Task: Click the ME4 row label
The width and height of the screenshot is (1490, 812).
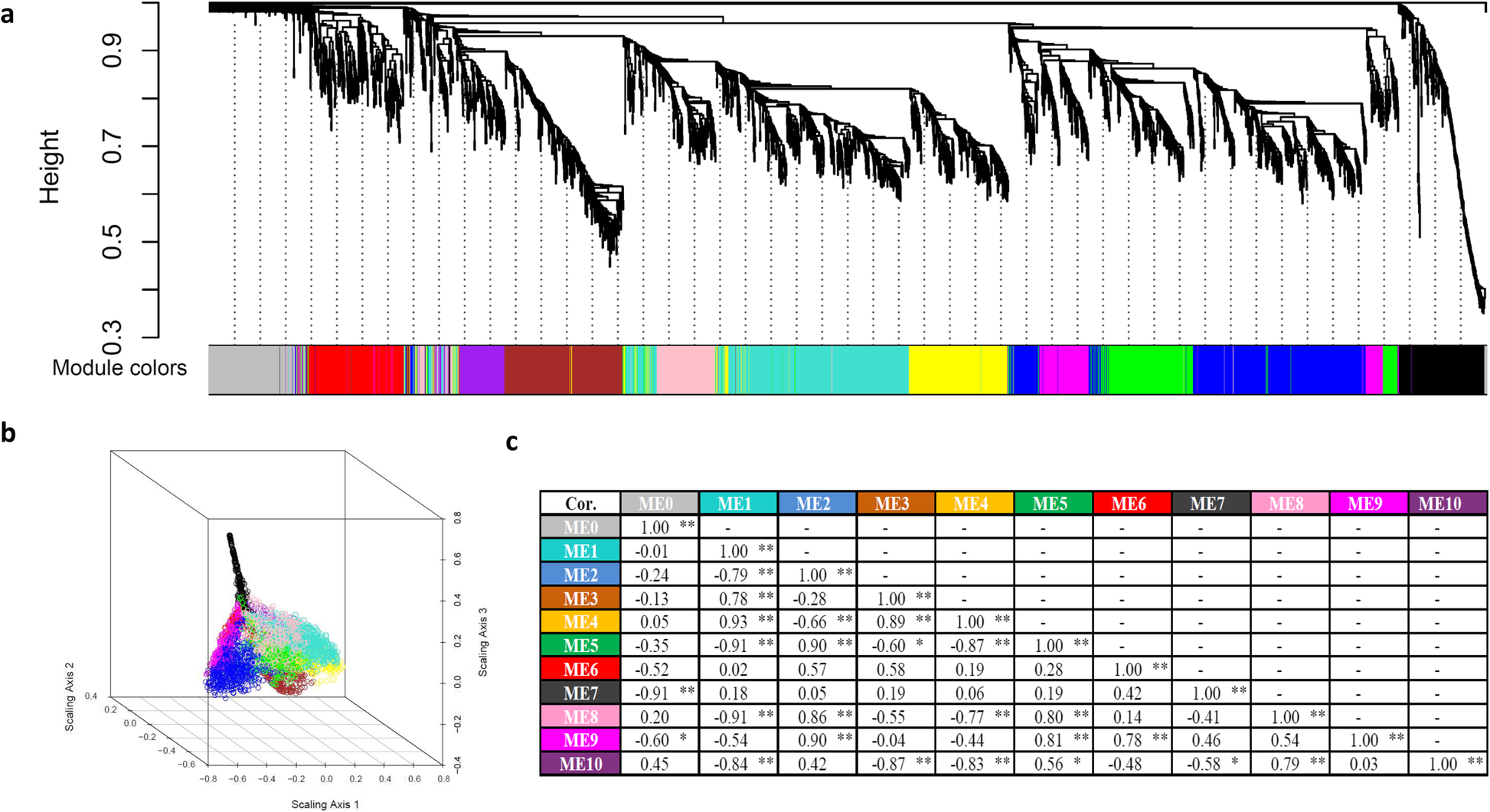Action: (580, 621)
